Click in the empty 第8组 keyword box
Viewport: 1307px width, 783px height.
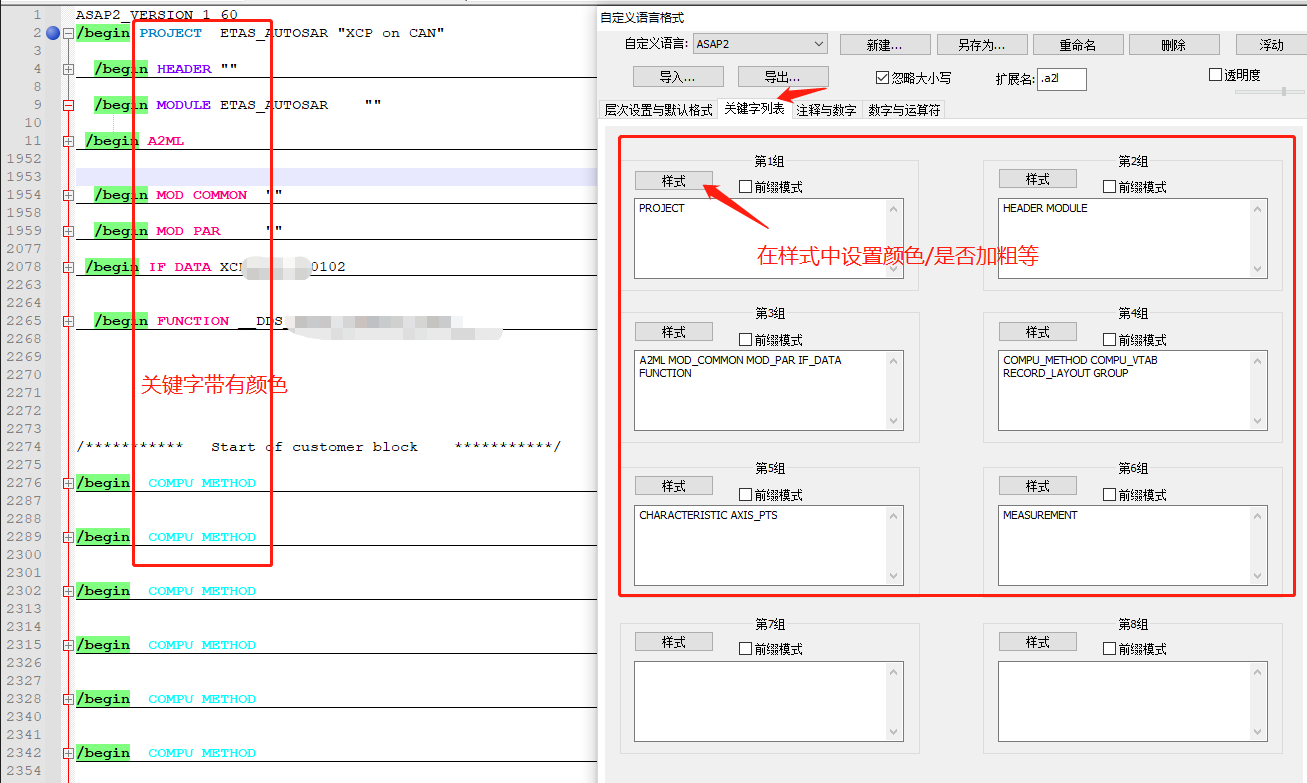tap(1133, 702)
